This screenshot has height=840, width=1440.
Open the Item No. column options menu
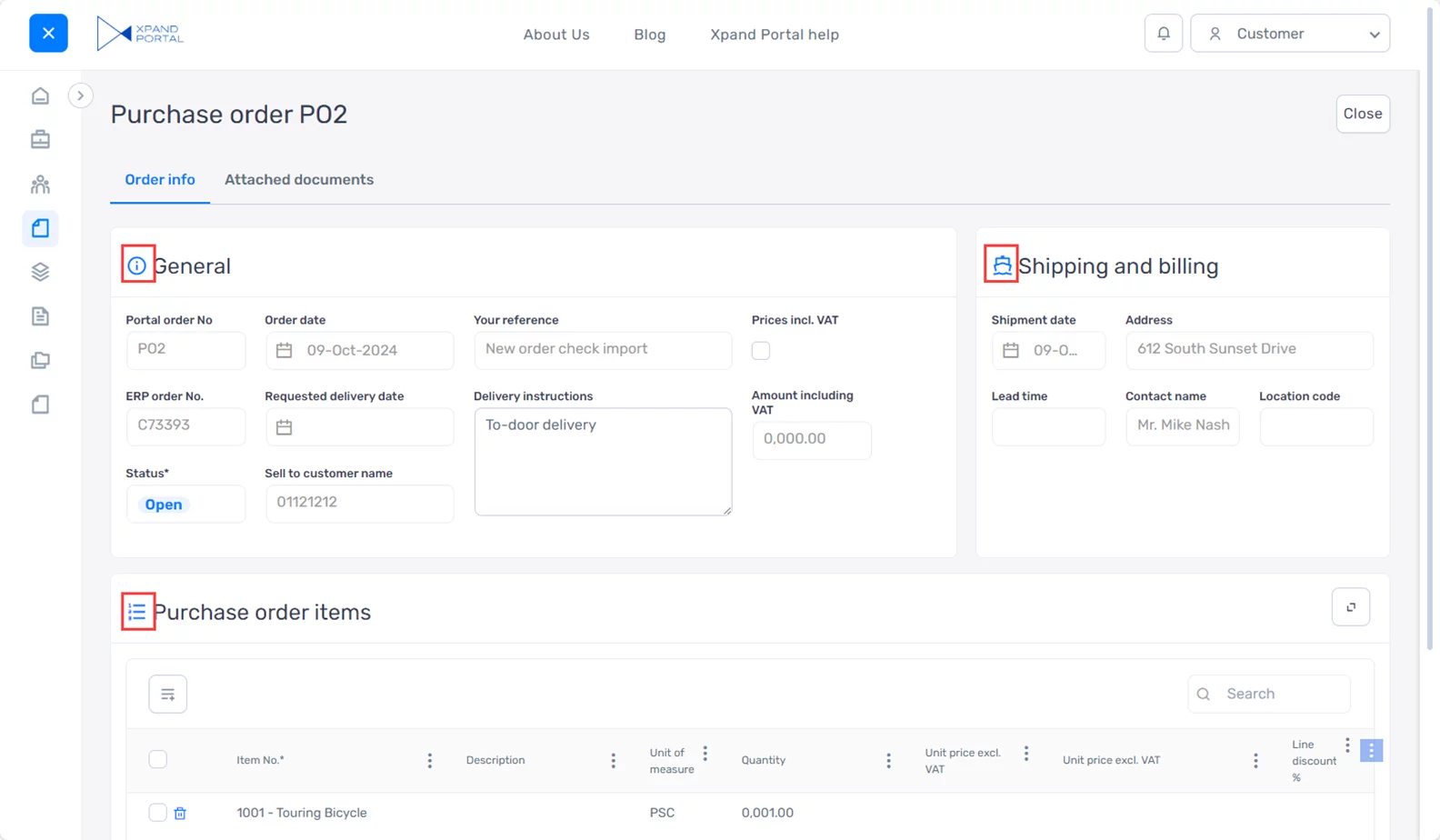point(430,761)
